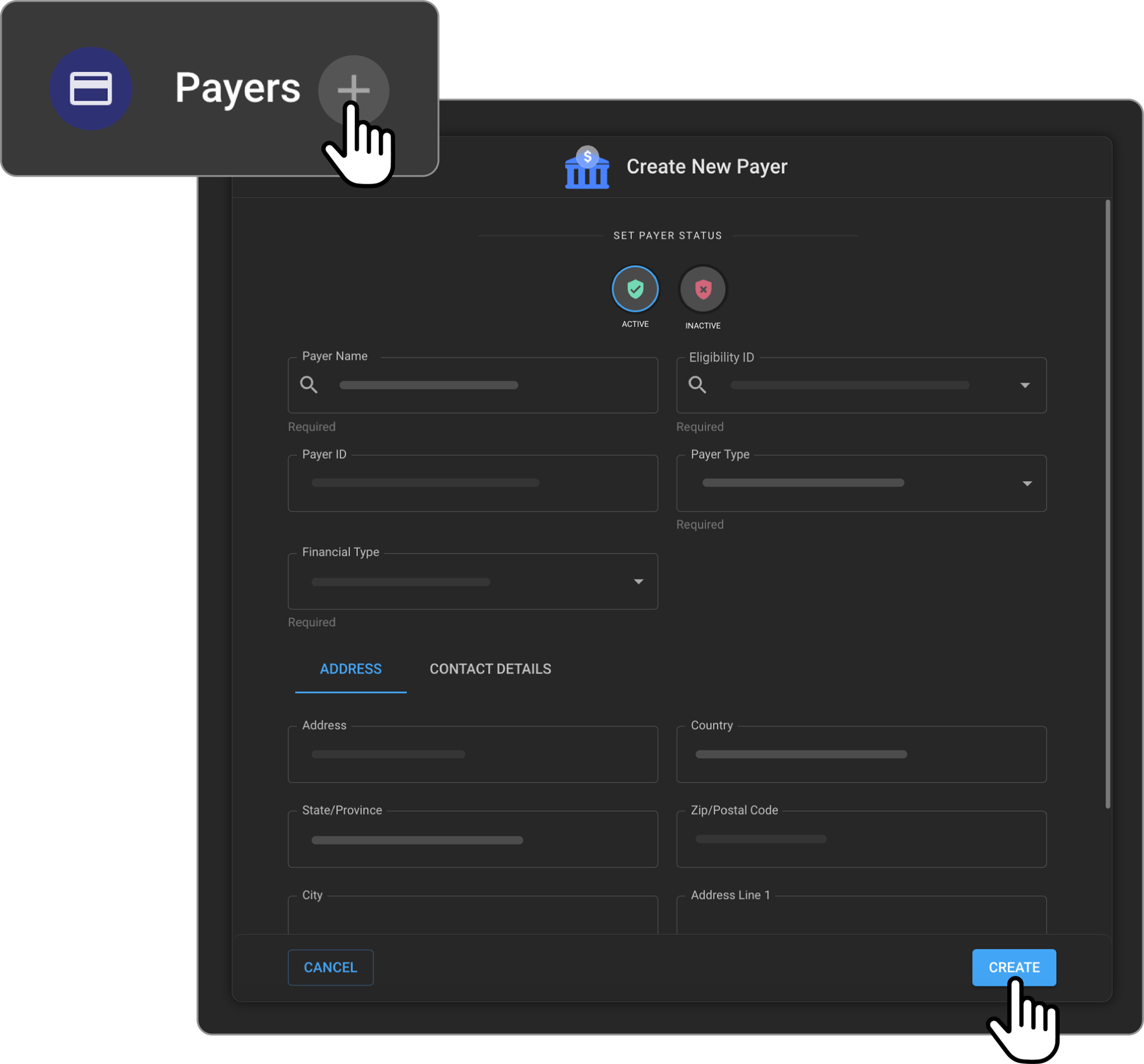Set payer status to Active shield
This screenshot has width=1144, height=1064.
click(635, 289)
